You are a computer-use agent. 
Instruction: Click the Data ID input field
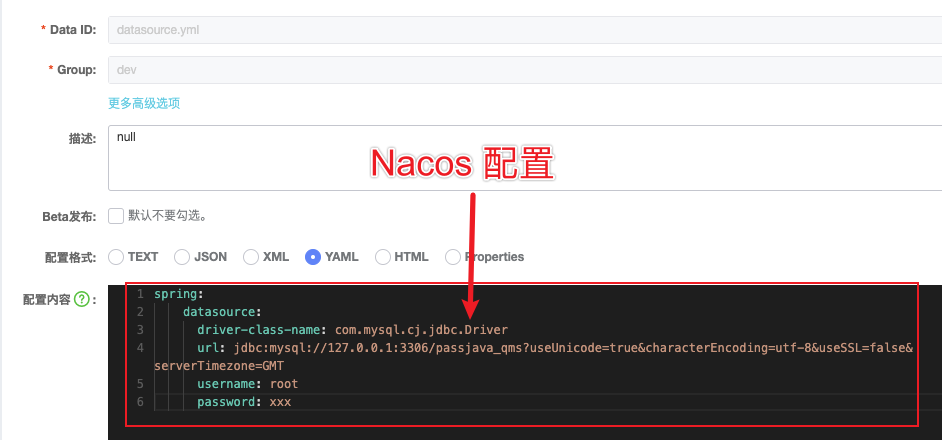pyautogui.click(x=520, y=30)
